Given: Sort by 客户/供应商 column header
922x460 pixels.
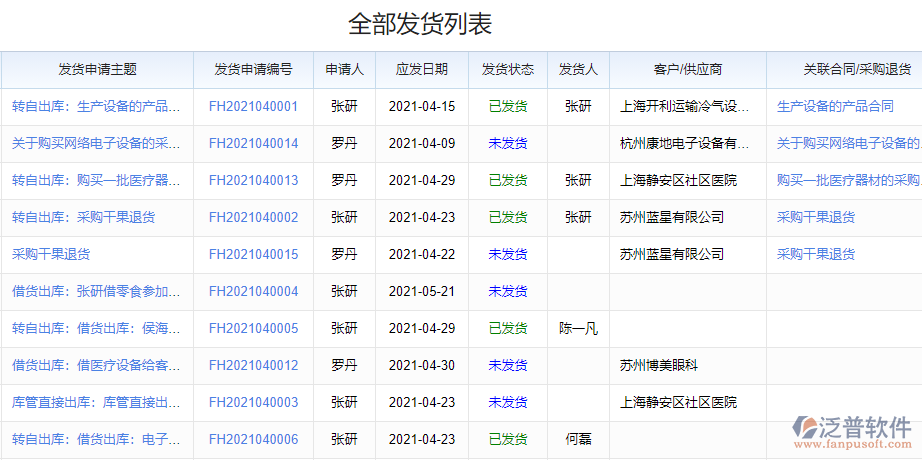Looking at the screenshot, I should (x=688, y=70).
